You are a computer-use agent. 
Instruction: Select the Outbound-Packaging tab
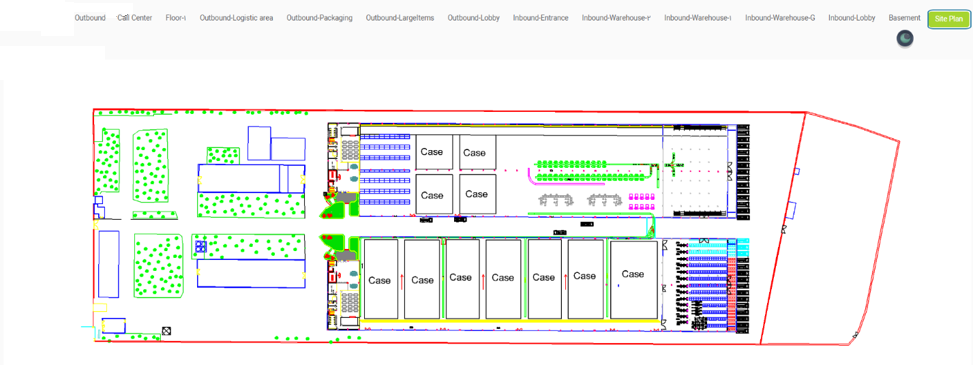[x=319, y=18]
